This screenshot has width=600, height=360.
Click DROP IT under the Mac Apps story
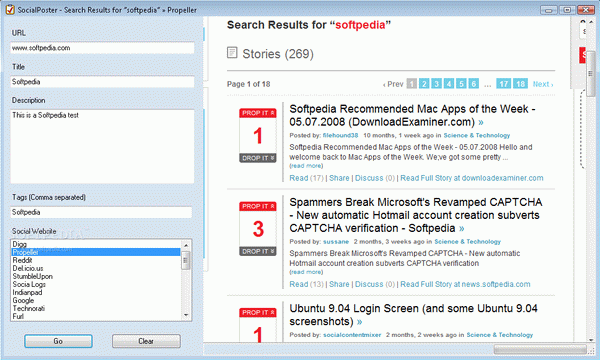point(258,158)
